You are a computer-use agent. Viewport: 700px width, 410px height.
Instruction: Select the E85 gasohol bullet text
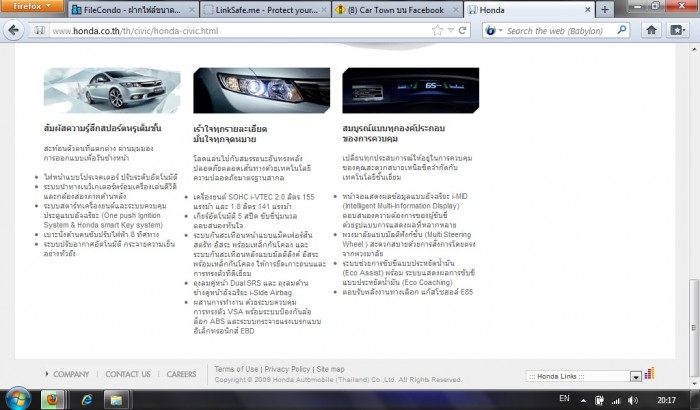[408, 292]
